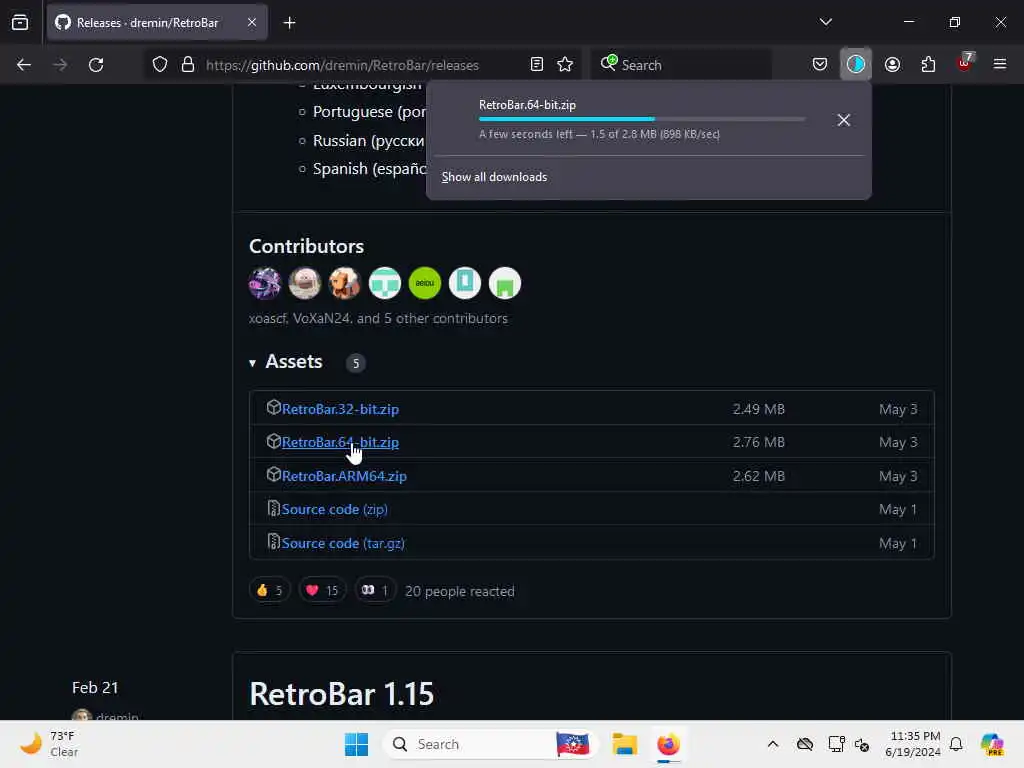Open the Firefox account icon

(x=892, y=65)
